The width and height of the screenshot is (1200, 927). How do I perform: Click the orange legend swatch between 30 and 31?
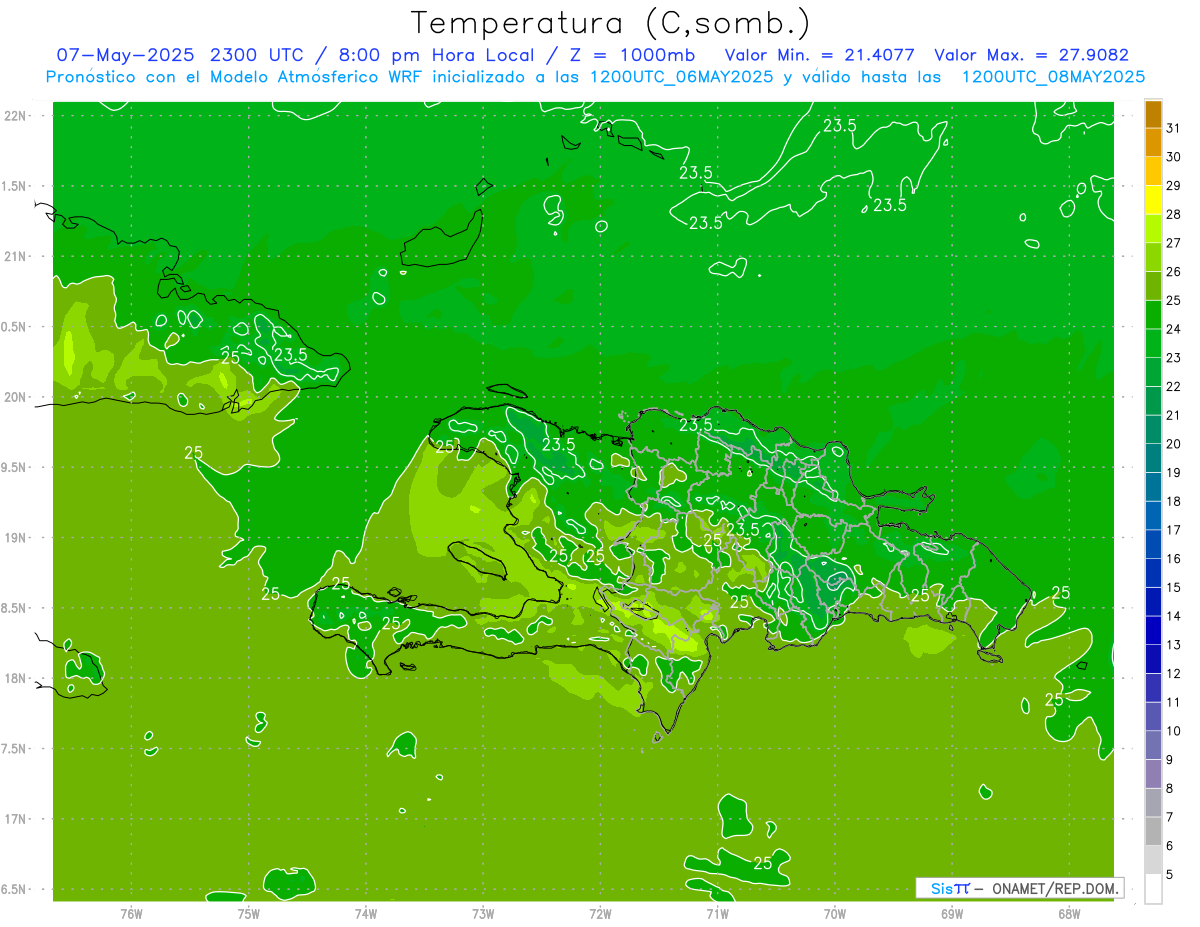[x=1153, y=142]
